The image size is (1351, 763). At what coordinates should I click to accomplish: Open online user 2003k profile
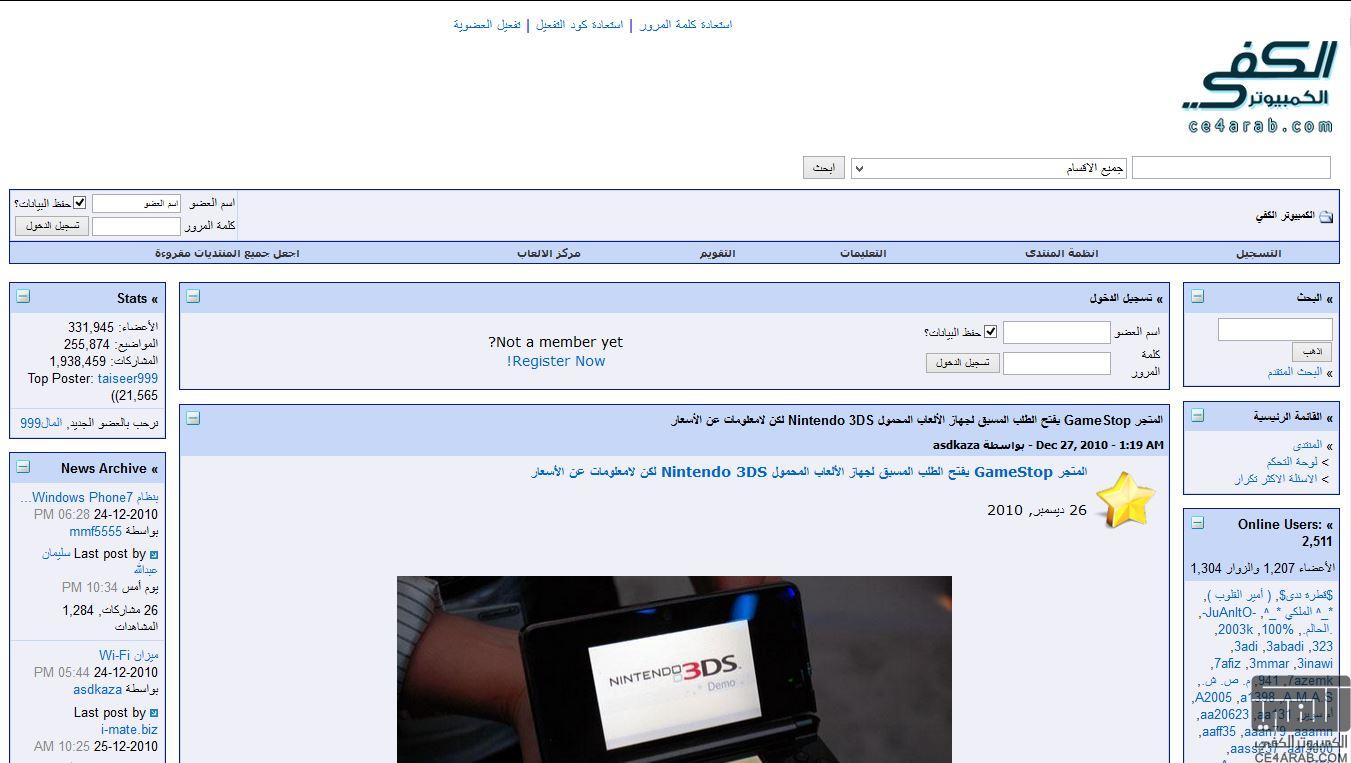[1235, 630]
